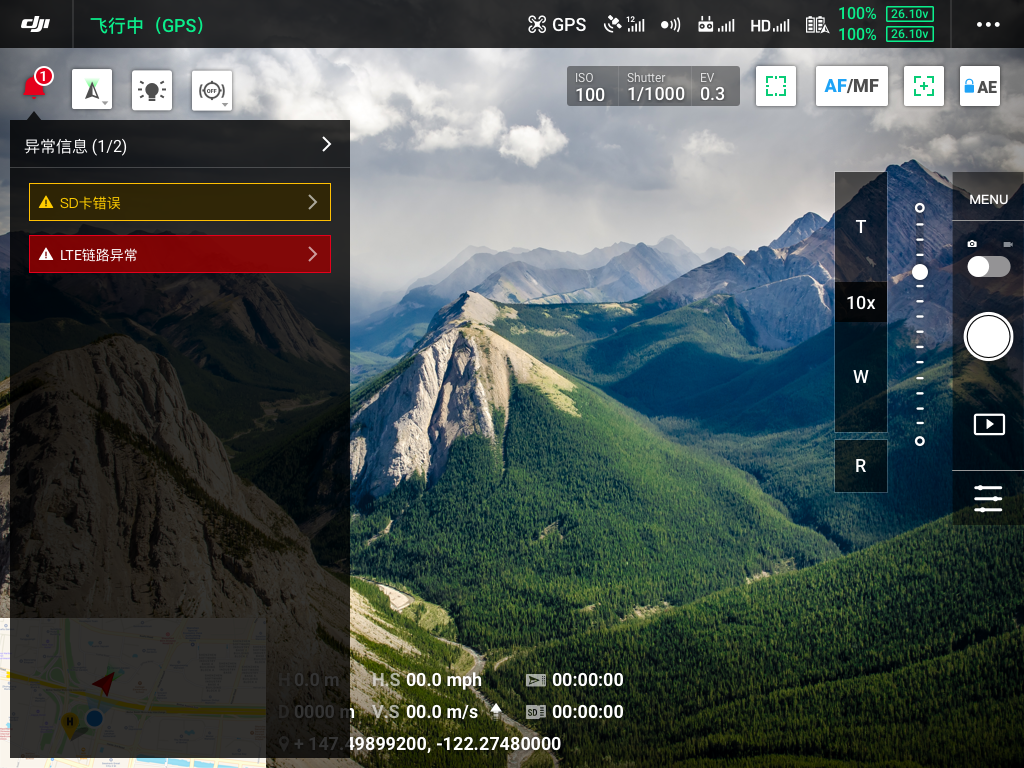Click the green focus frame icon
Image resolution: width=1024 pixels, height=768 pixels.
[x=776, y=86]
